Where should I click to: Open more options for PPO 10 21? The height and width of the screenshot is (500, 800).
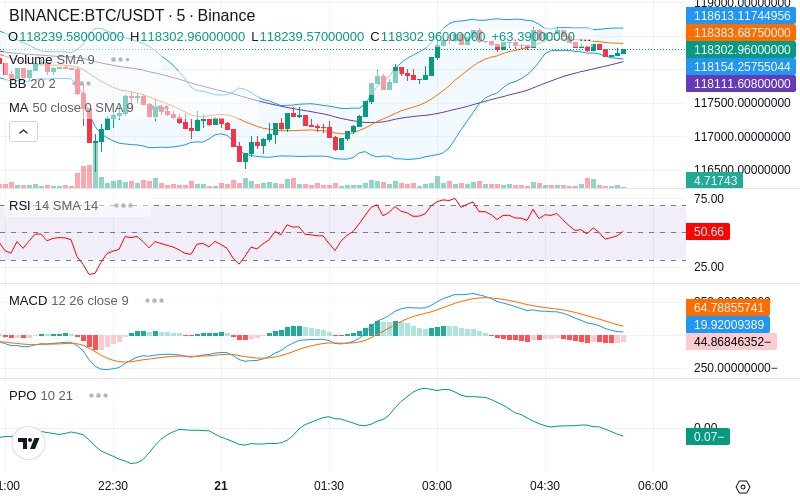98,395
